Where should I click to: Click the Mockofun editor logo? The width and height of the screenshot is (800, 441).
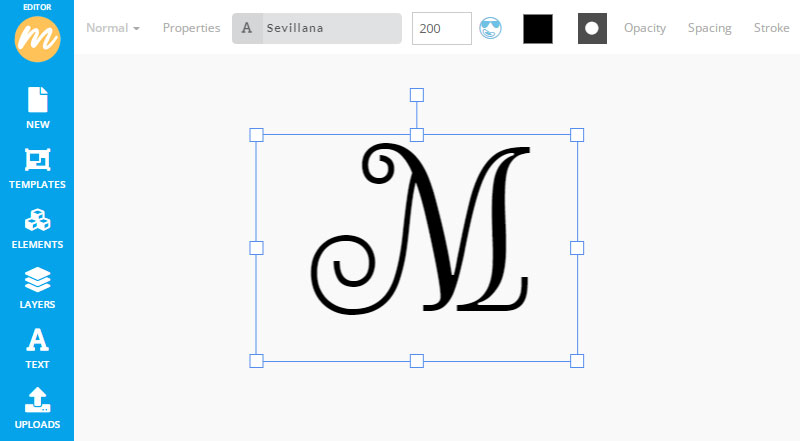click(x=37, y=38)
